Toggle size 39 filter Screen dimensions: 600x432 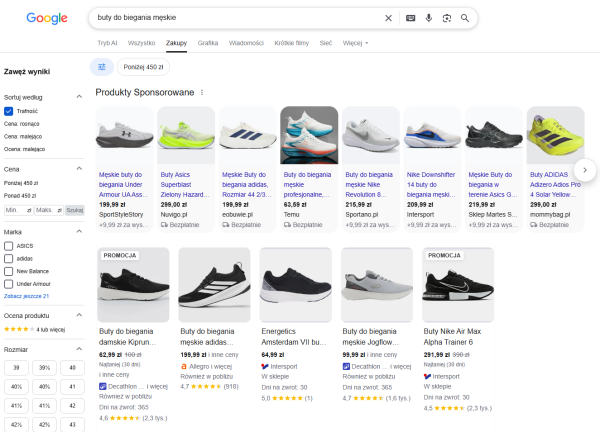click(16, 368)
